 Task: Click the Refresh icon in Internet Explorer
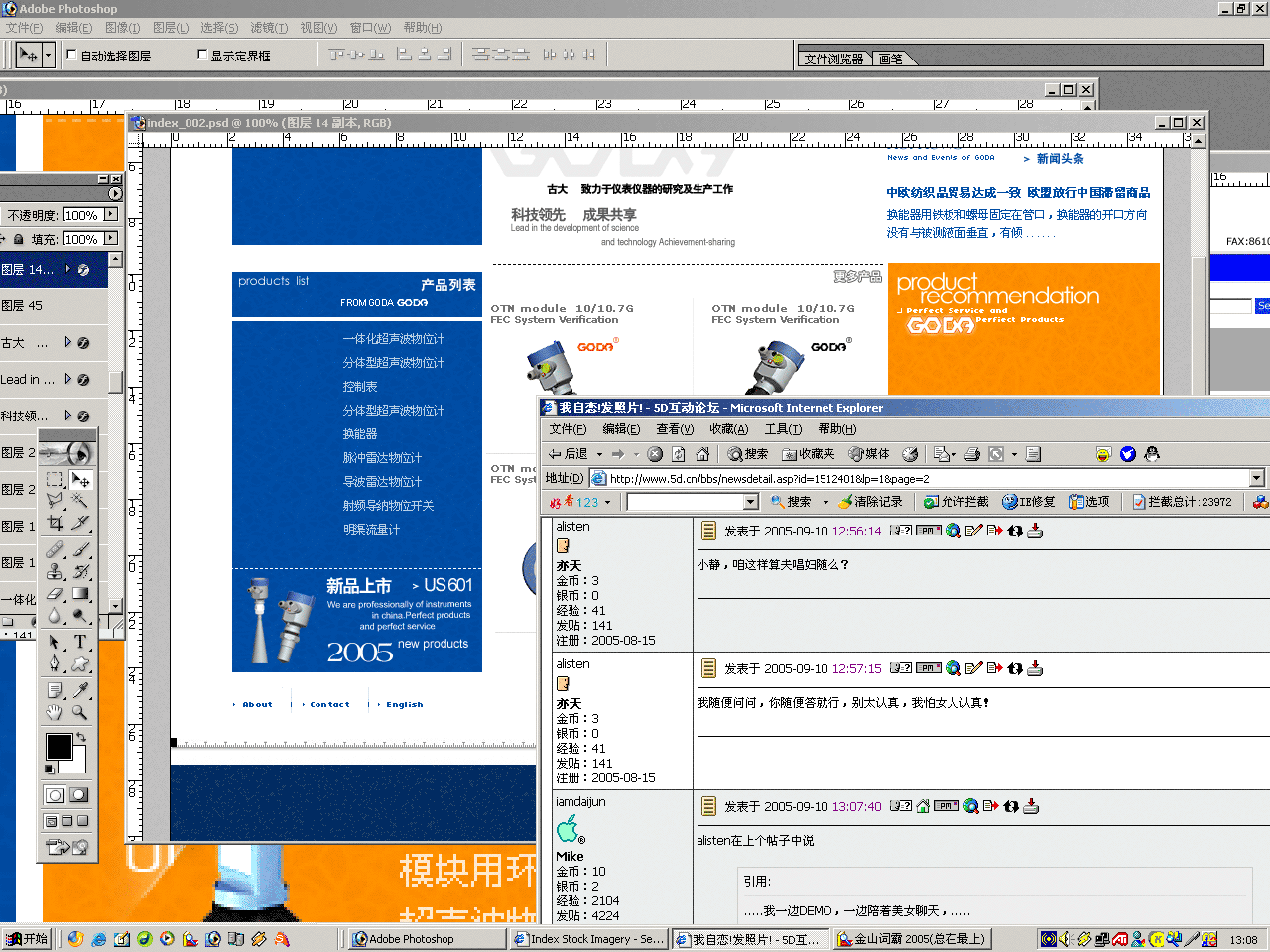[x=679, y=454]
